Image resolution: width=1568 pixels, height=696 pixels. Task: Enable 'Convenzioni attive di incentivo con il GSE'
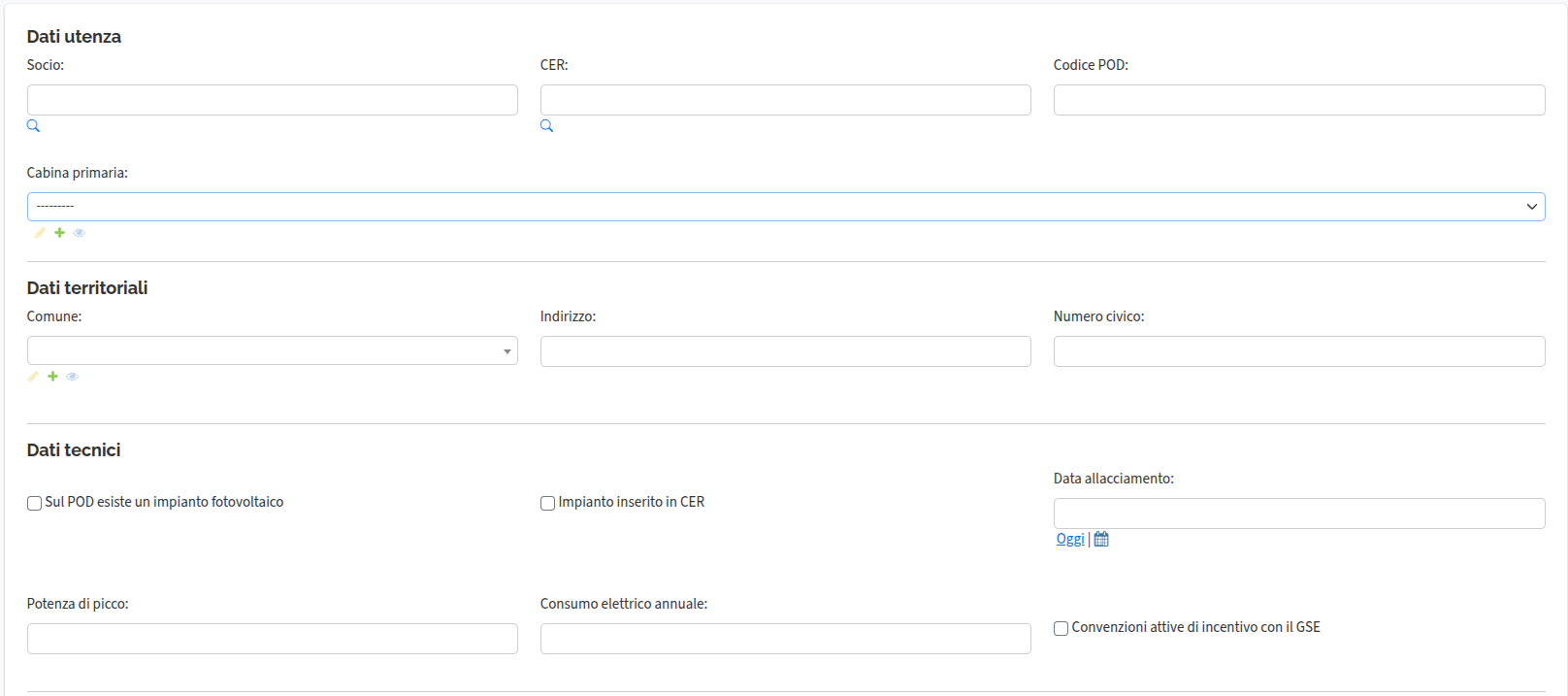1061,628
